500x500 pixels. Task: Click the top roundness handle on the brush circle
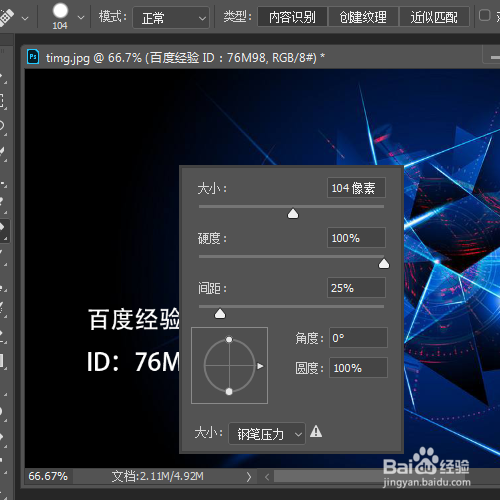(x=229, y=340)
